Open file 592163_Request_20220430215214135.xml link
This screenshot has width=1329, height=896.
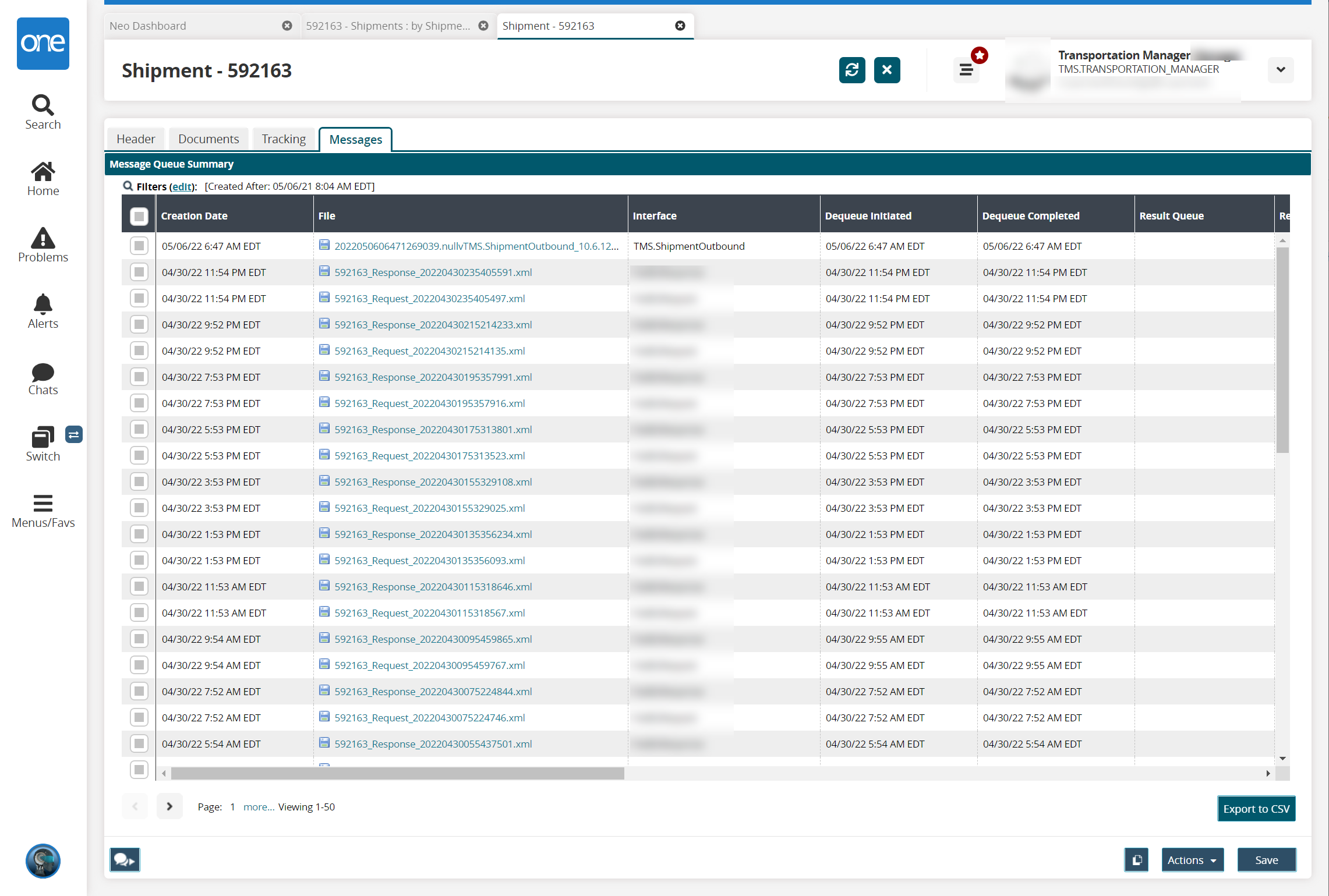pos(430,351)
